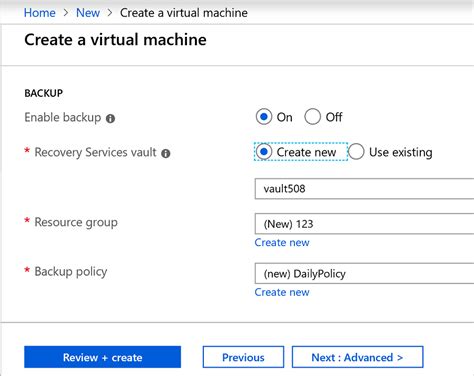Go to New breadcrumb
Viewport: 474px width, 376px height.
tap(88, 13)
